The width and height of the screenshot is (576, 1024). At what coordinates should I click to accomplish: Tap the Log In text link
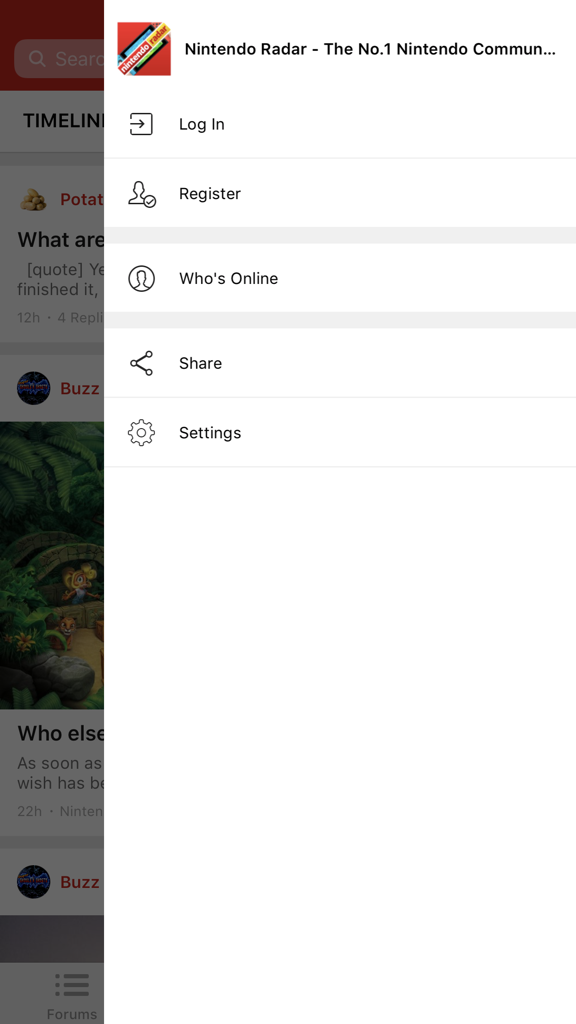point(201,123)
